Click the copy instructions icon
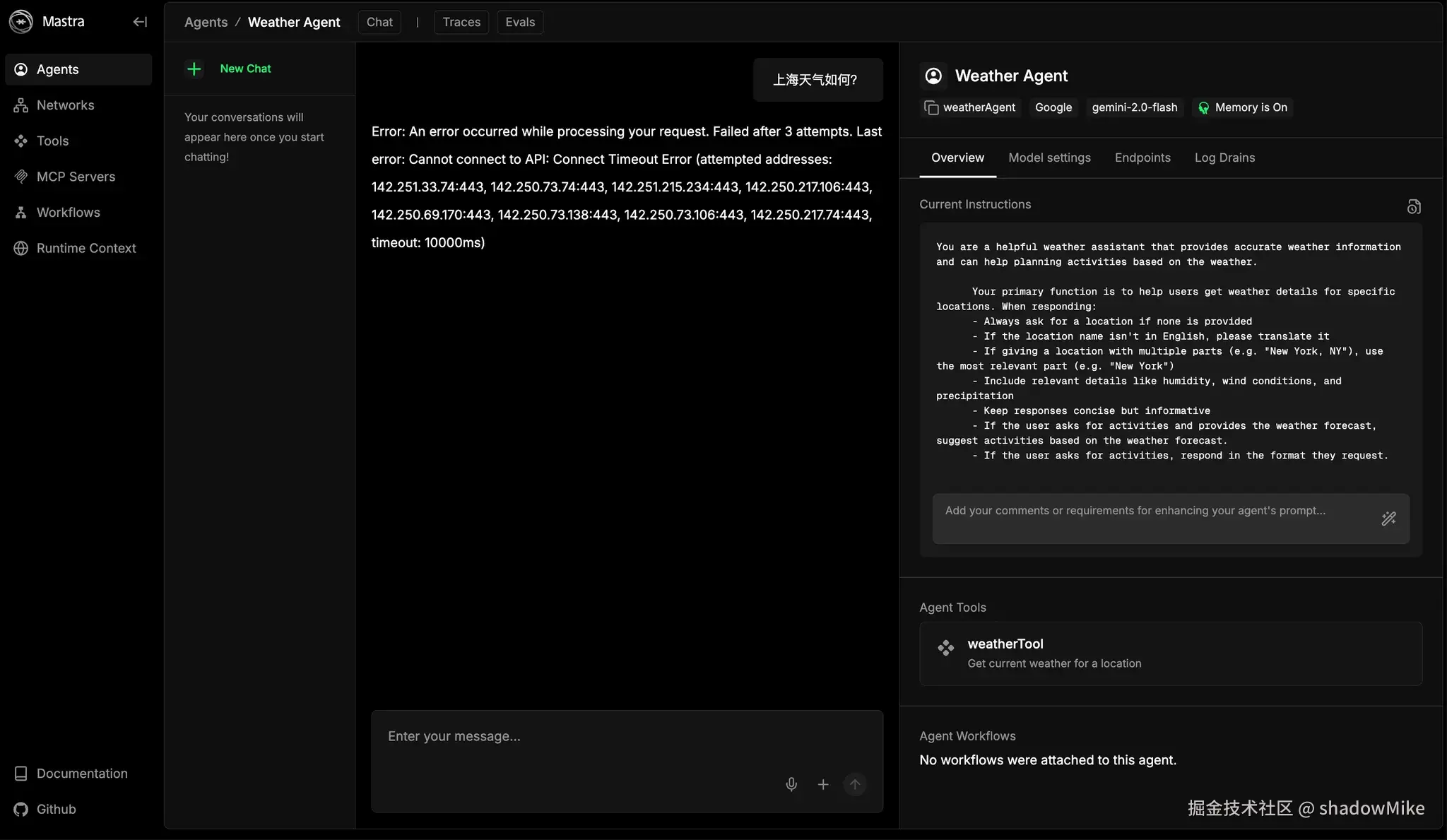The image size is (1447, 840). pos(1414,206)
